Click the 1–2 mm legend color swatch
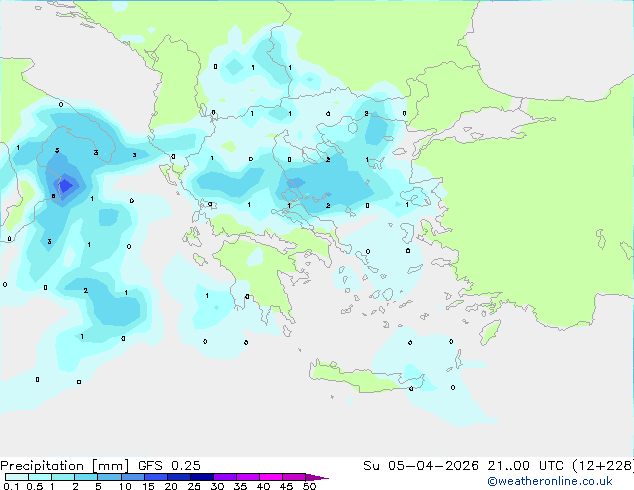The height and width of the screenshot is (490, 634). [x=63, y=477]
